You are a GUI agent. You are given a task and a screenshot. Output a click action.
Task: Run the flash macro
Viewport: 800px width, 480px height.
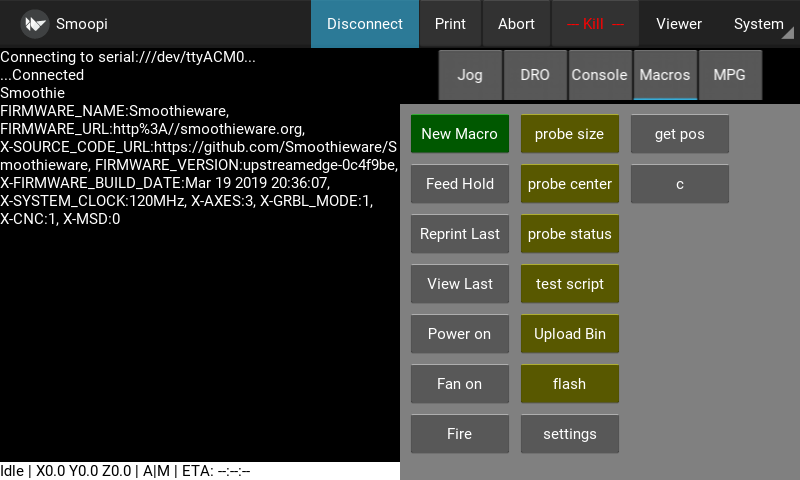pyautogui.click(x=569, y=384)
